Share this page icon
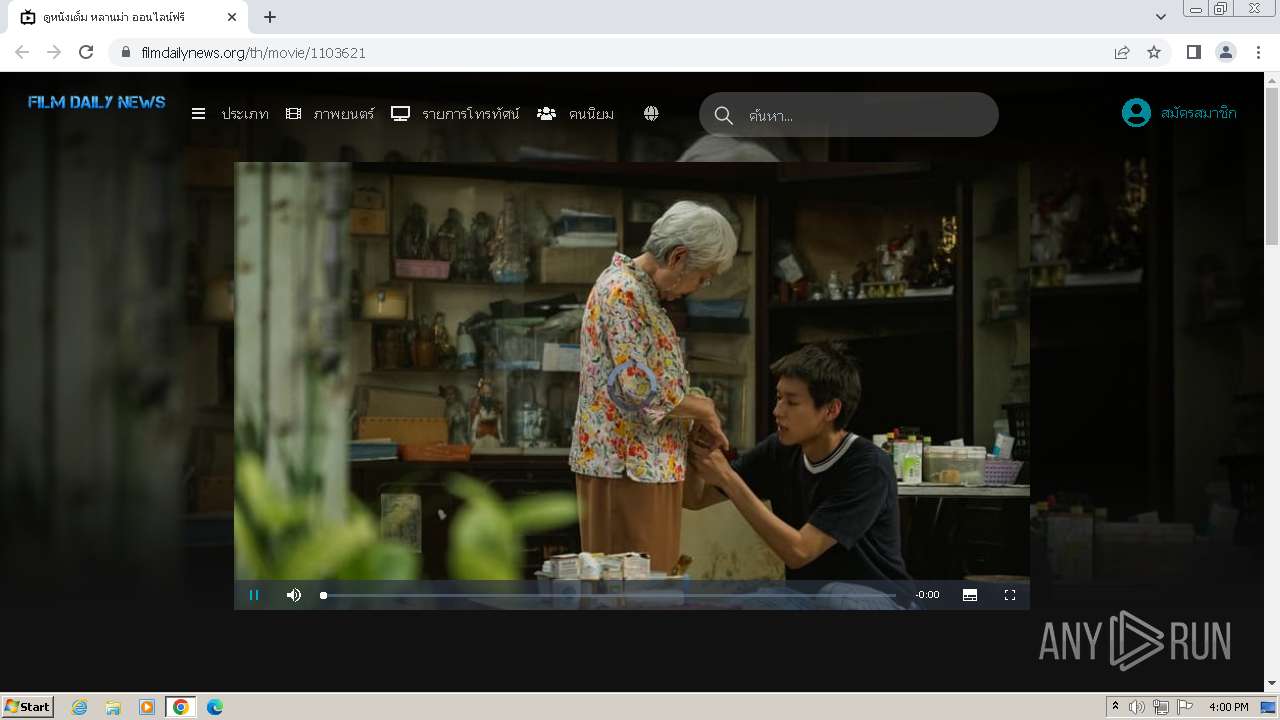 coord(1122,52)
